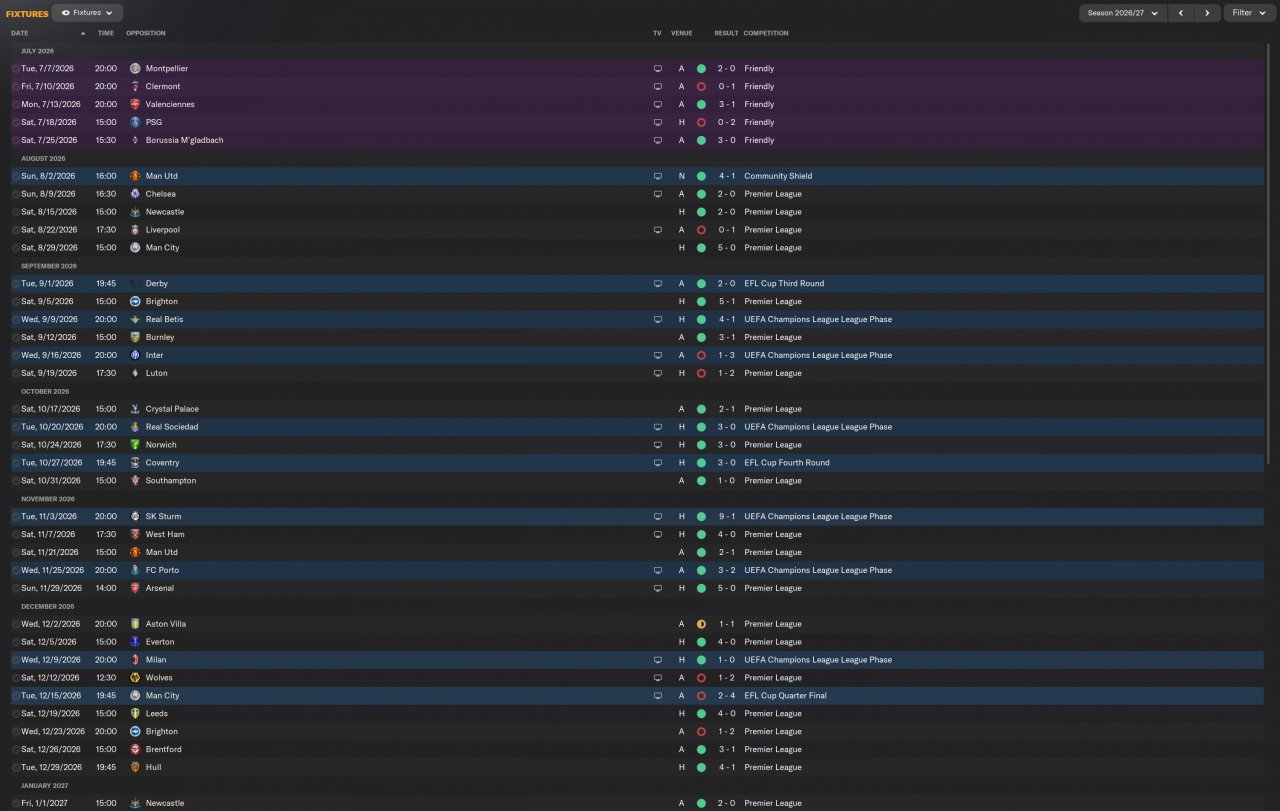The width and height of the screenshot is (1280, 811).
Task: Click the Burnley club badge
Action: [x=135, y=338]
